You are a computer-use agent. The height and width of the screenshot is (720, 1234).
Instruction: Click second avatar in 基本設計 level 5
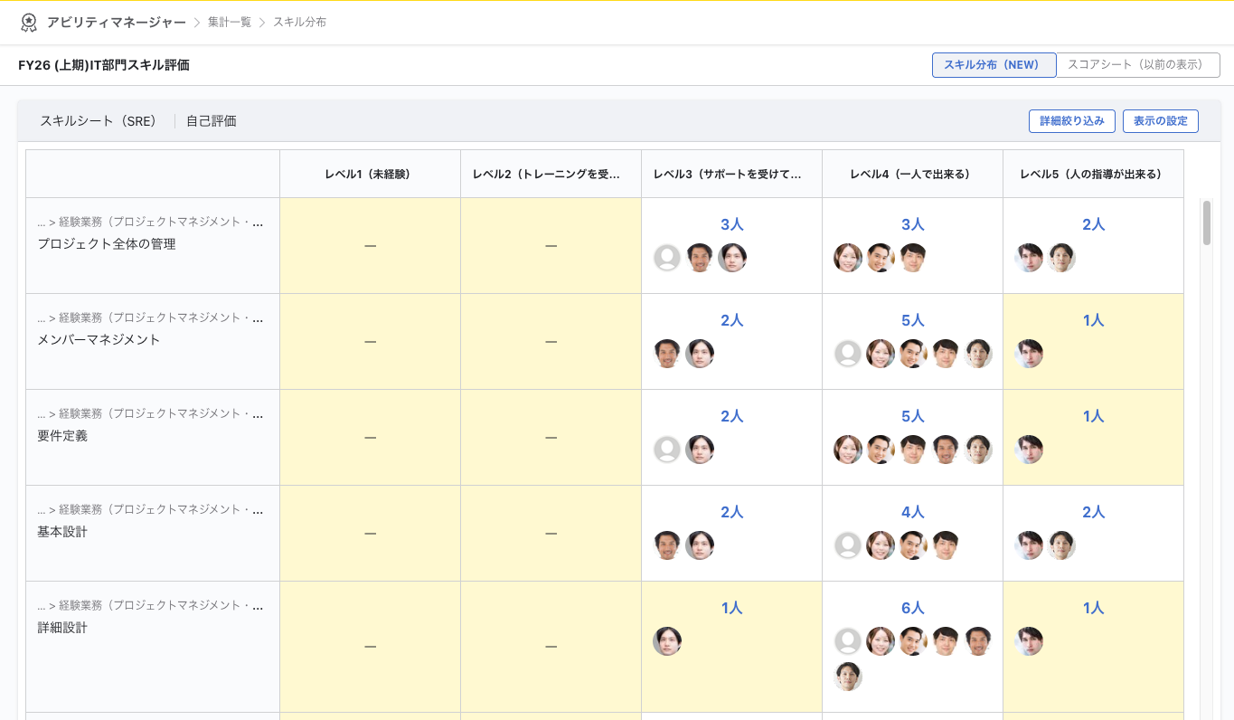pyautogui.click(x=1061, y=546)
